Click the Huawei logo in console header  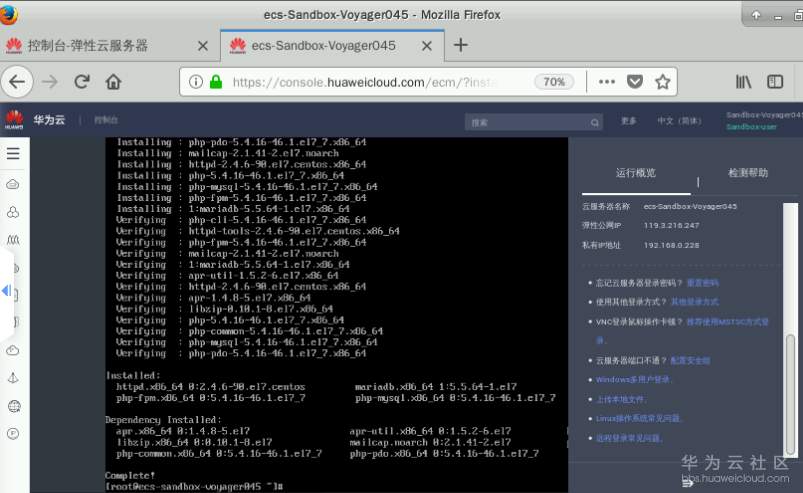tap(14, 120)
